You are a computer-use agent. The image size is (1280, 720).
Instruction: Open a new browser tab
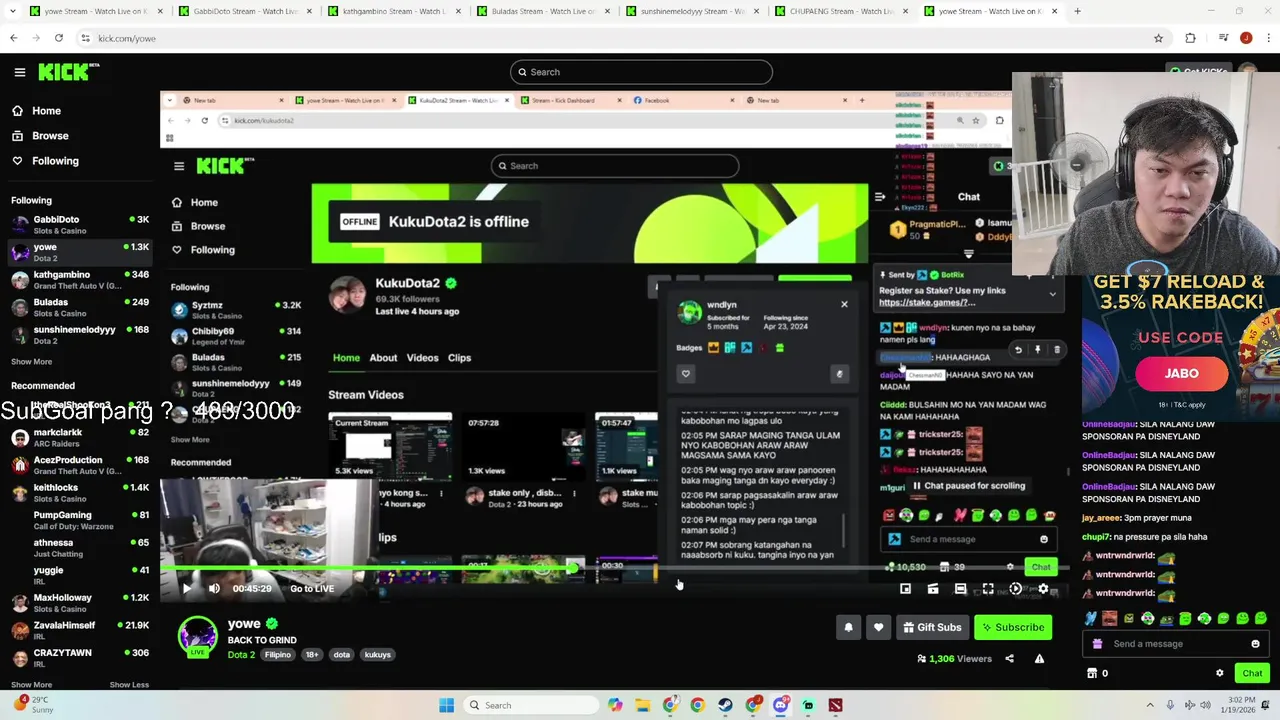[1077, 11]
